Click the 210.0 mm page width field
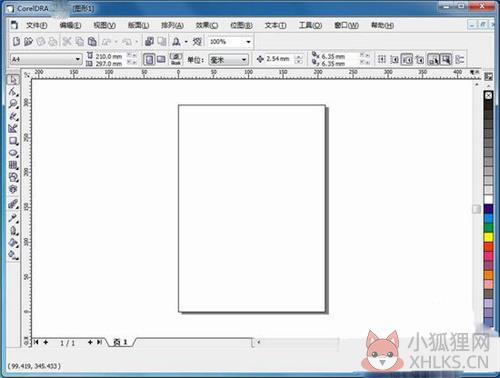Viewport: 500px width, 378px height. point(109,56)
